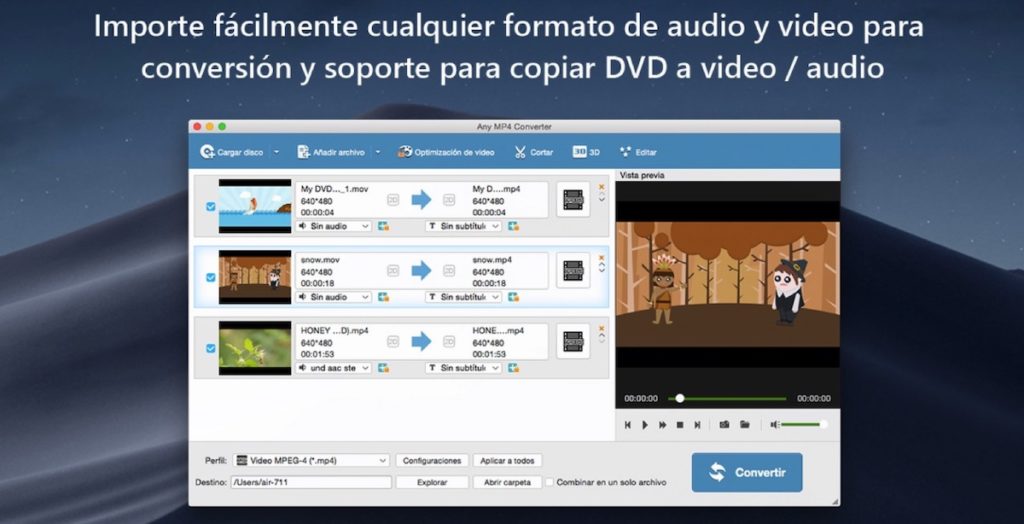This screenshot has width=1024, height=524.
Task: Remove HONEY ...Dj.mp4 with orange X
Action: click(x=601, y=328)
